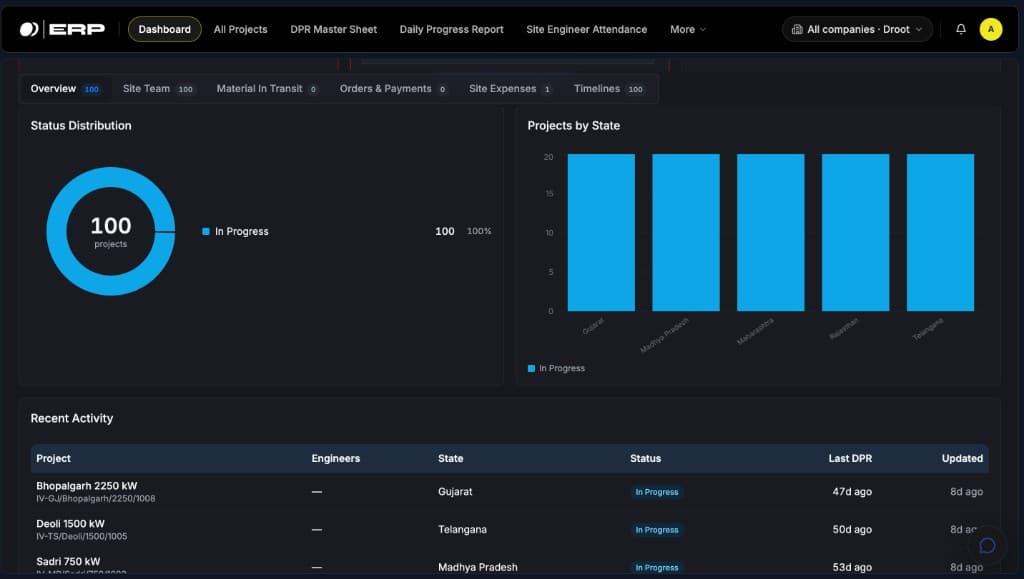Click '53d ago' Last DPR value

[852, 567]
